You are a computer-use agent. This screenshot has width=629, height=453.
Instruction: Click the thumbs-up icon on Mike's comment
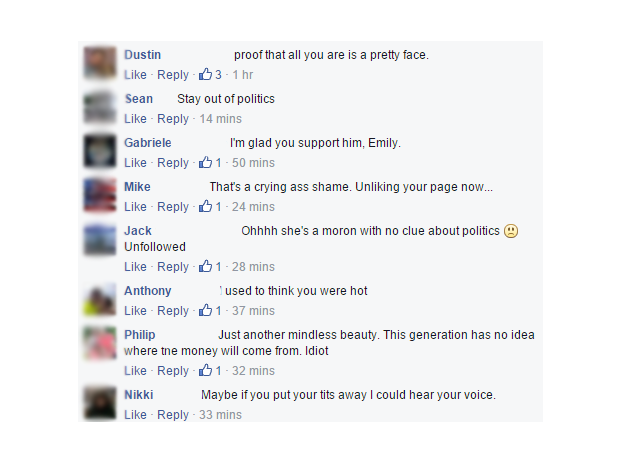[x=205, y=206]
